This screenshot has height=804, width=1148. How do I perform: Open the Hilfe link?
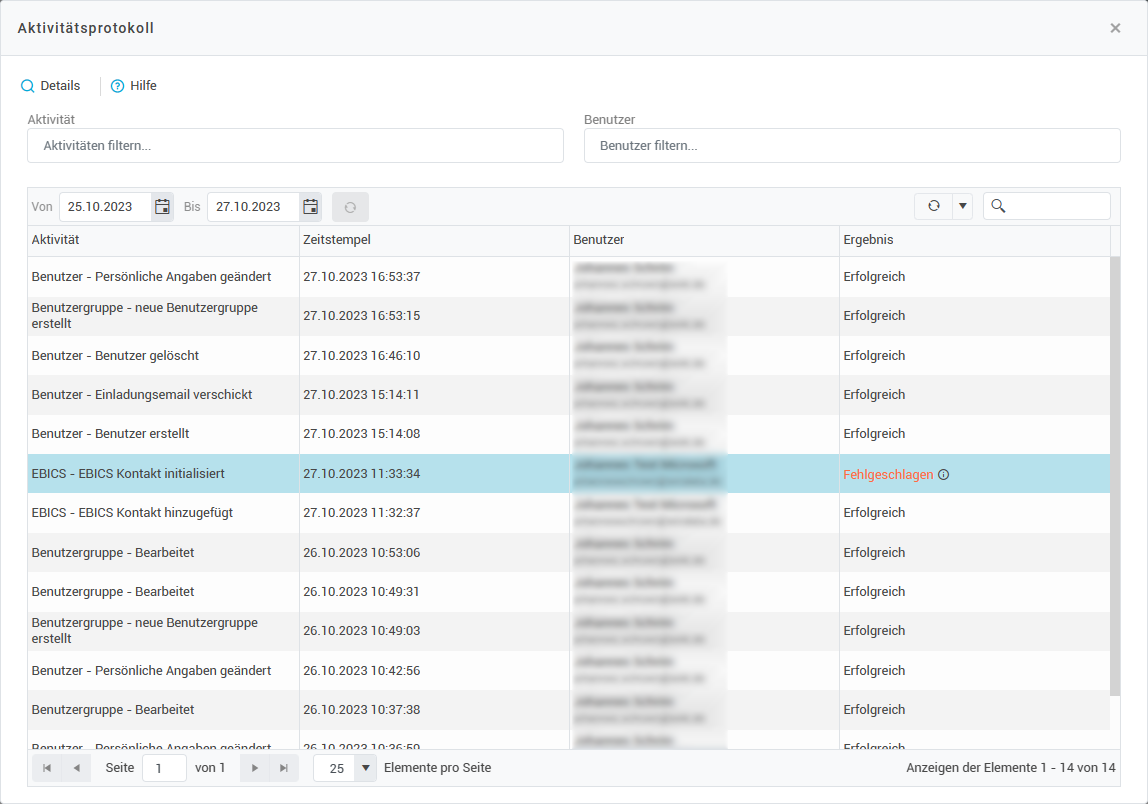(134, 86)
